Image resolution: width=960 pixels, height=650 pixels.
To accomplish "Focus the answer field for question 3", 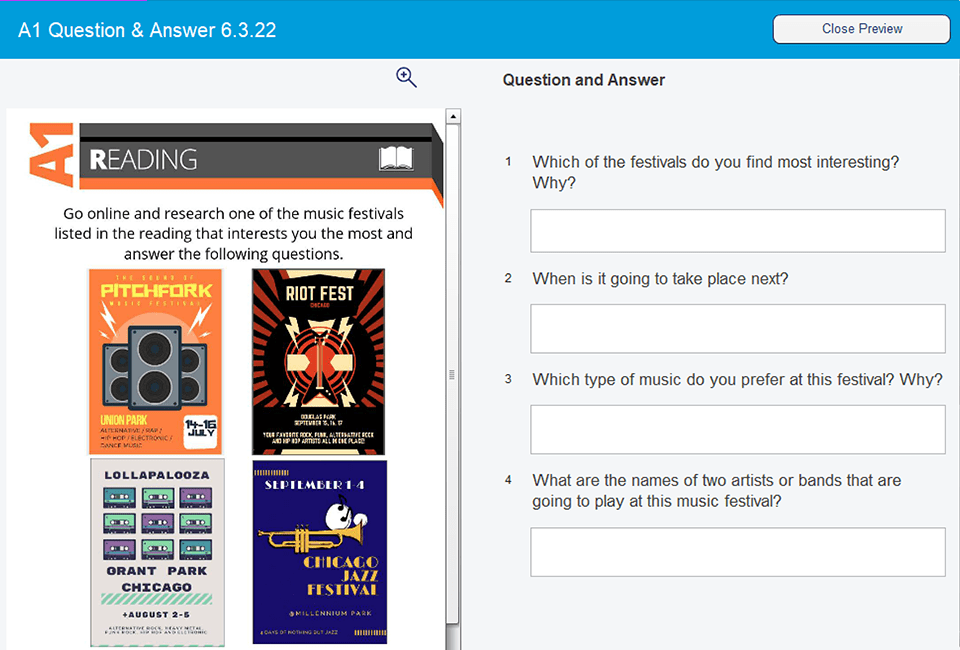I will (x=738, y=430).
